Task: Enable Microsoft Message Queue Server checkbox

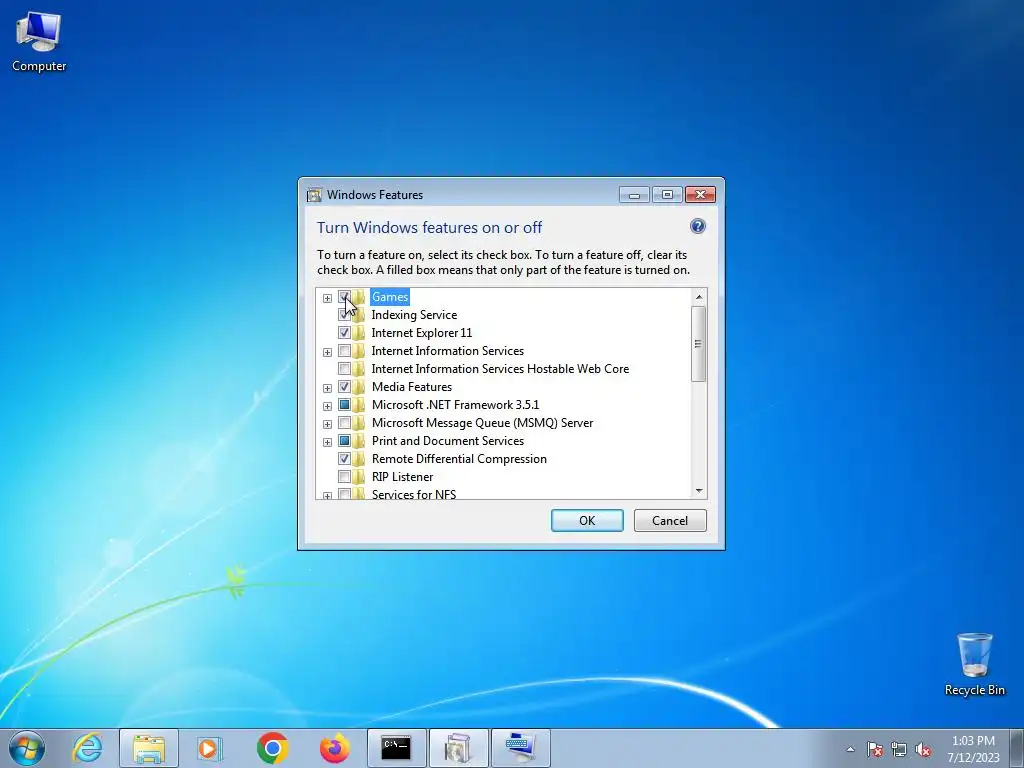Action: click(344, 423)
